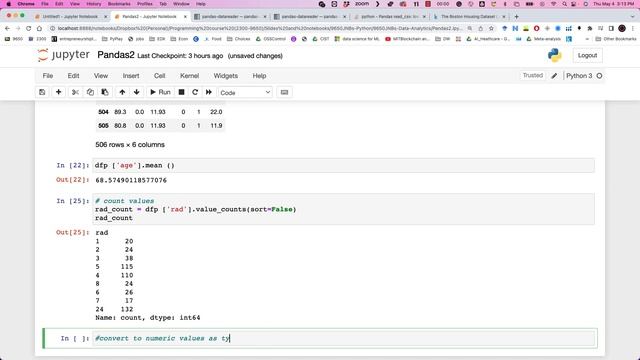The image size is (640, 360).
Task: Restart the kernel icon
Action: 195,92
